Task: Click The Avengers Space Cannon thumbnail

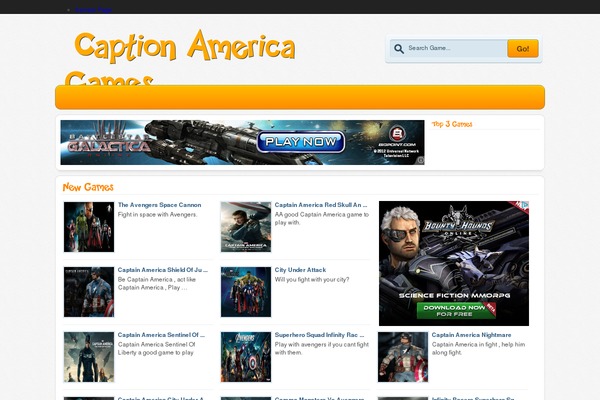Action: coord(89,227)
